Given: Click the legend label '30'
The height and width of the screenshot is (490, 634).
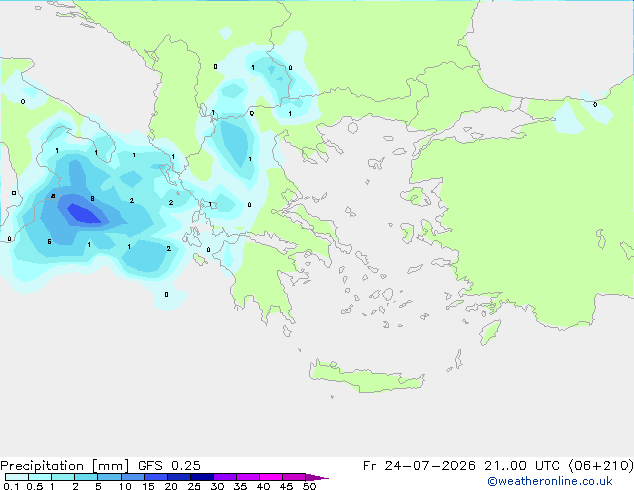Looking at the screenshot, I should [x=217, y=486].
